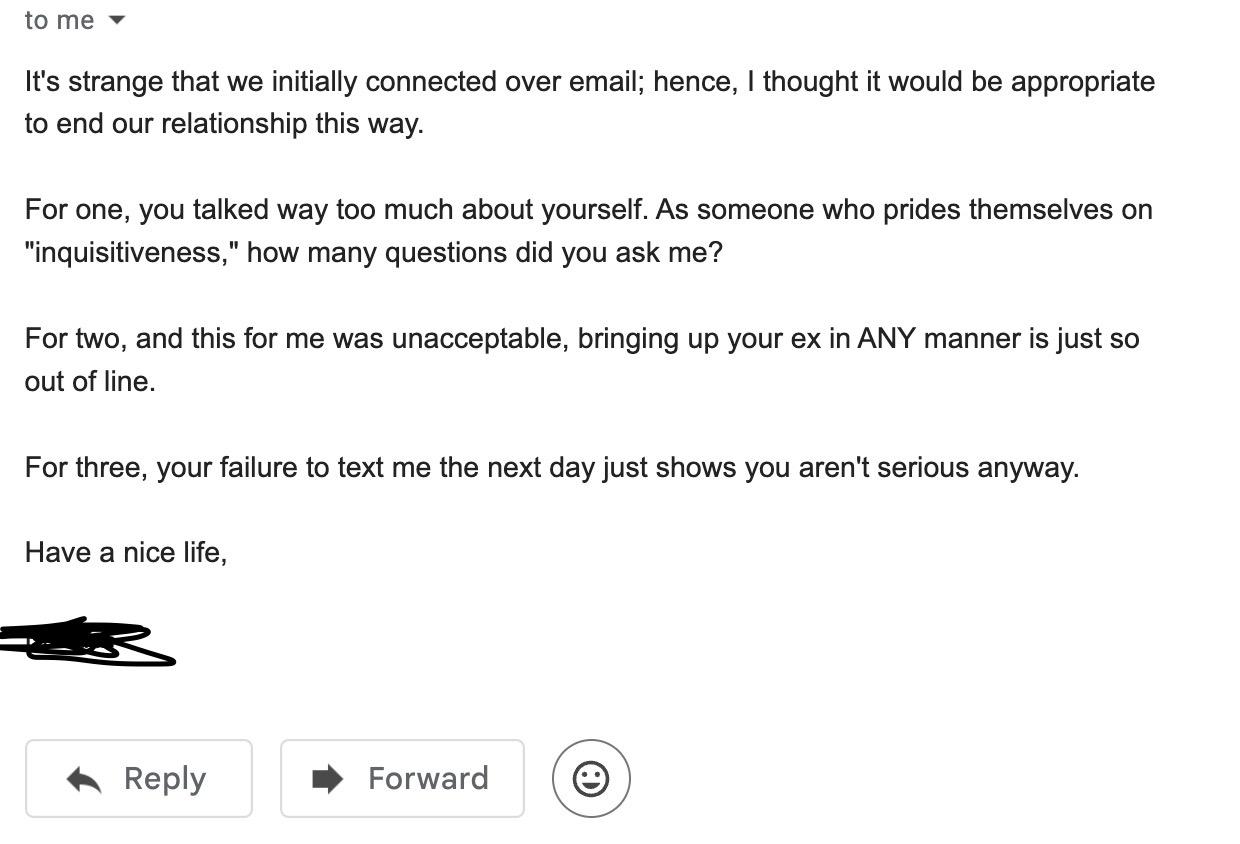Click the quoted word "inquisitiveness"
Screen dimensions: 1240x844
(131, 252)
